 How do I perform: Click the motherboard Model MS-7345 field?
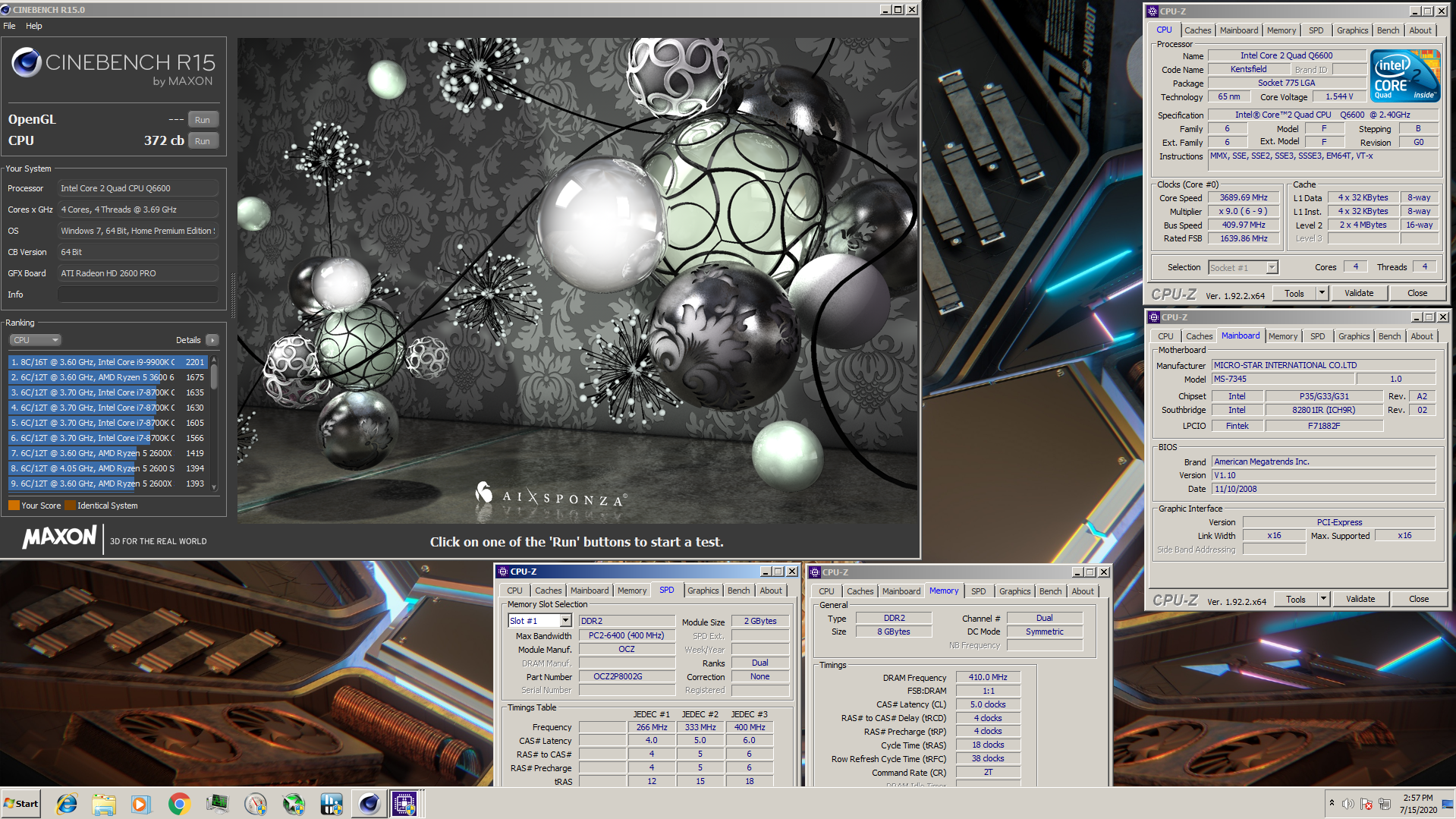coord(1282,379)
